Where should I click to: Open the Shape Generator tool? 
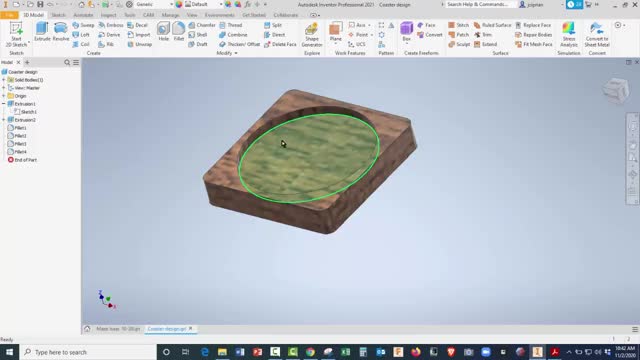click(x=312, y=34)
